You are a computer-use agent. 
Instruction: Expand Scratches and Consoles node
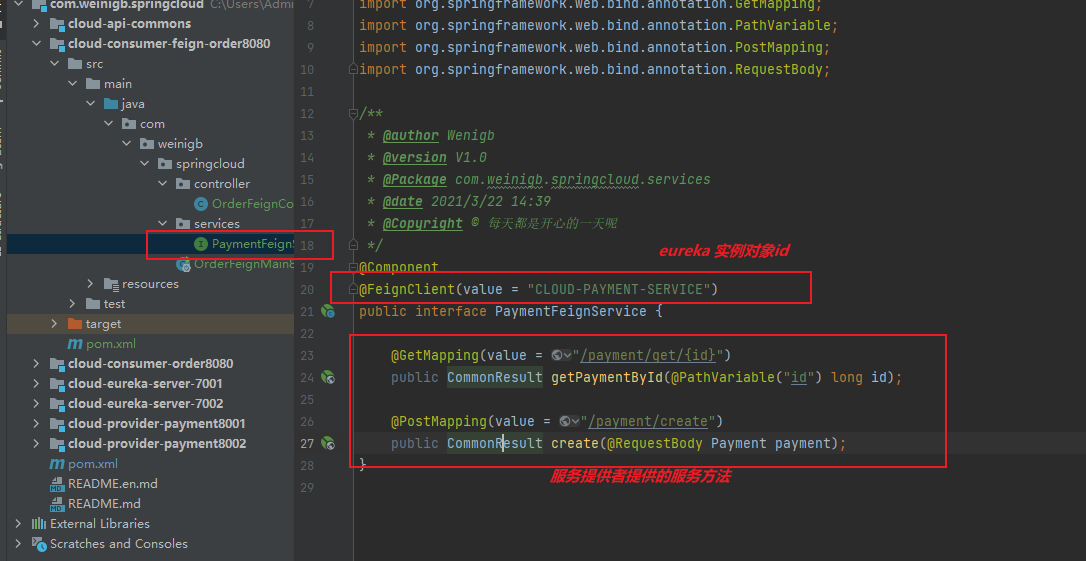pos(19,544)
